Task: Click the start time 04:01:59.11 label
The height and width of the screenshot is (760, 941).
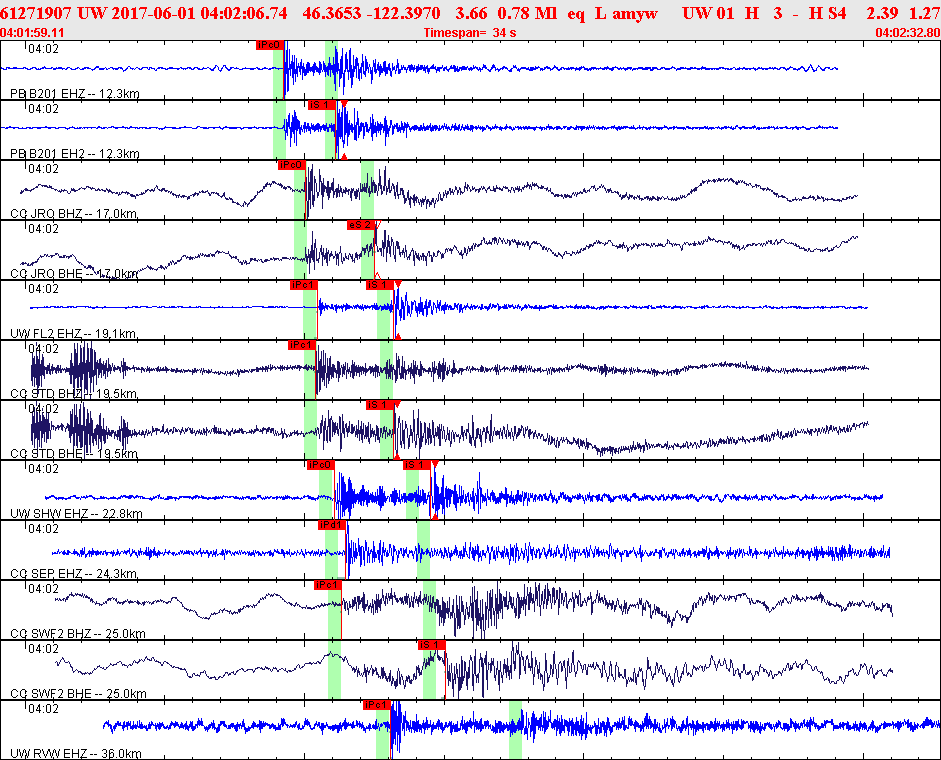Action: [32, 32]
